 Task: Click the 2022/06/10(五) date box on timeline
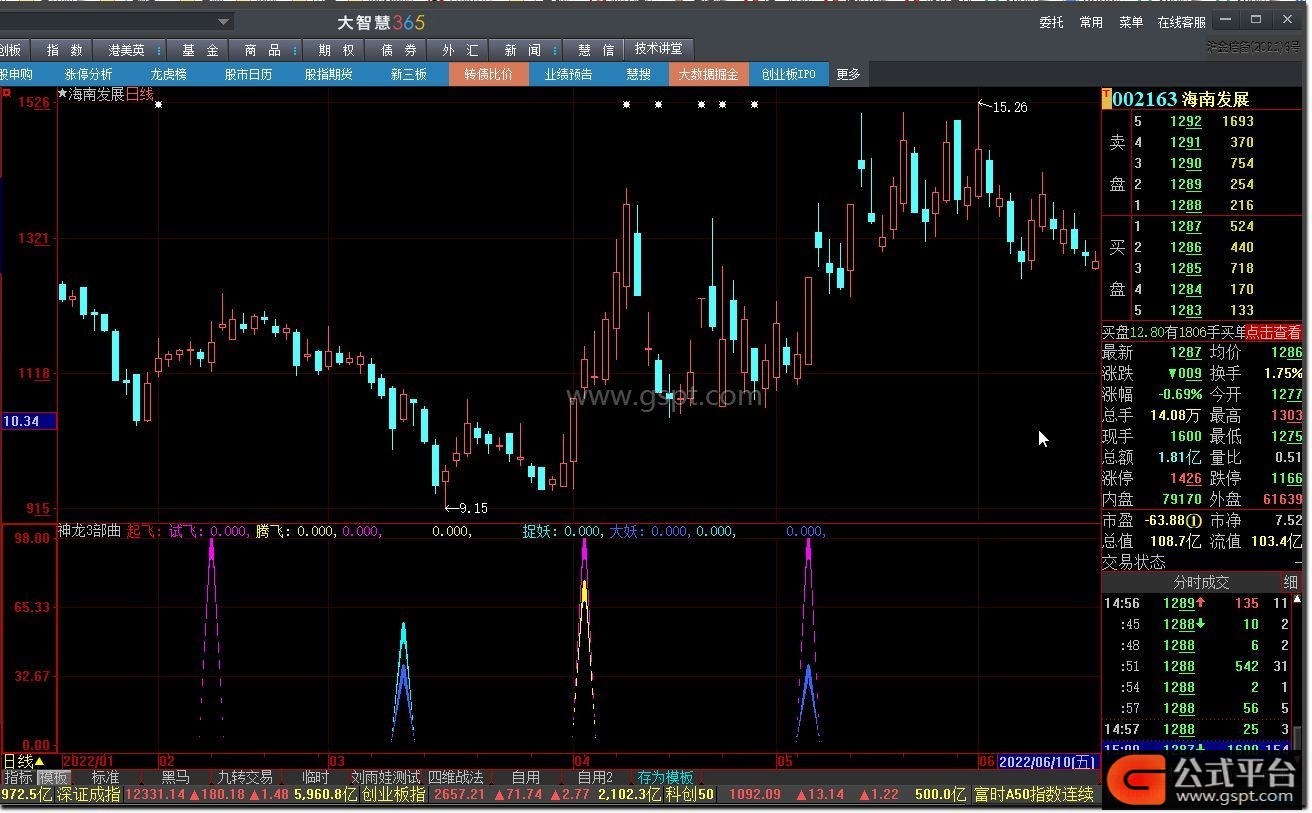pos(1046,762)
